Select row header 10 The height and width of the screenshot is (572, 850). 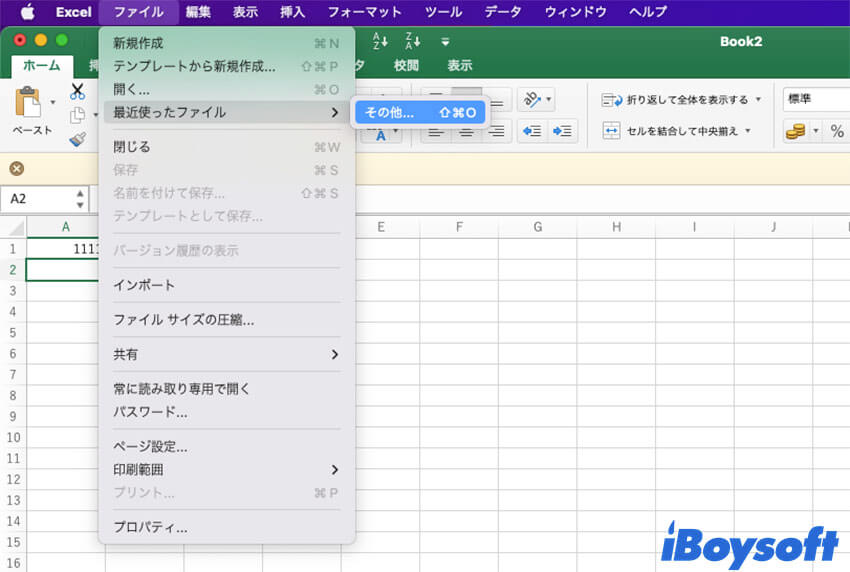coord(13,438)
